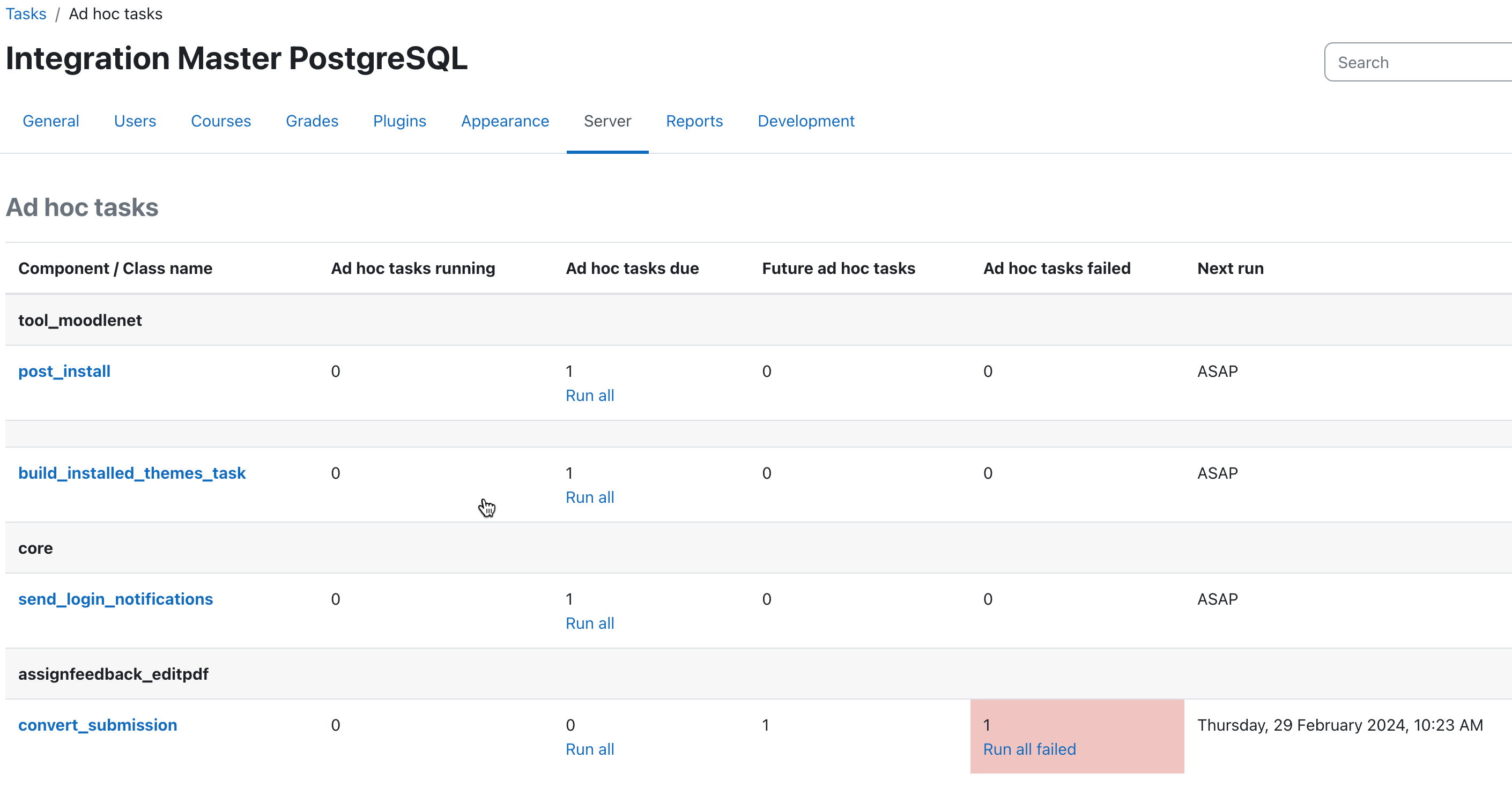Click into the Search field
Screen dimensions: 1512x788
pyautogui.click(x=1418, y=62)
